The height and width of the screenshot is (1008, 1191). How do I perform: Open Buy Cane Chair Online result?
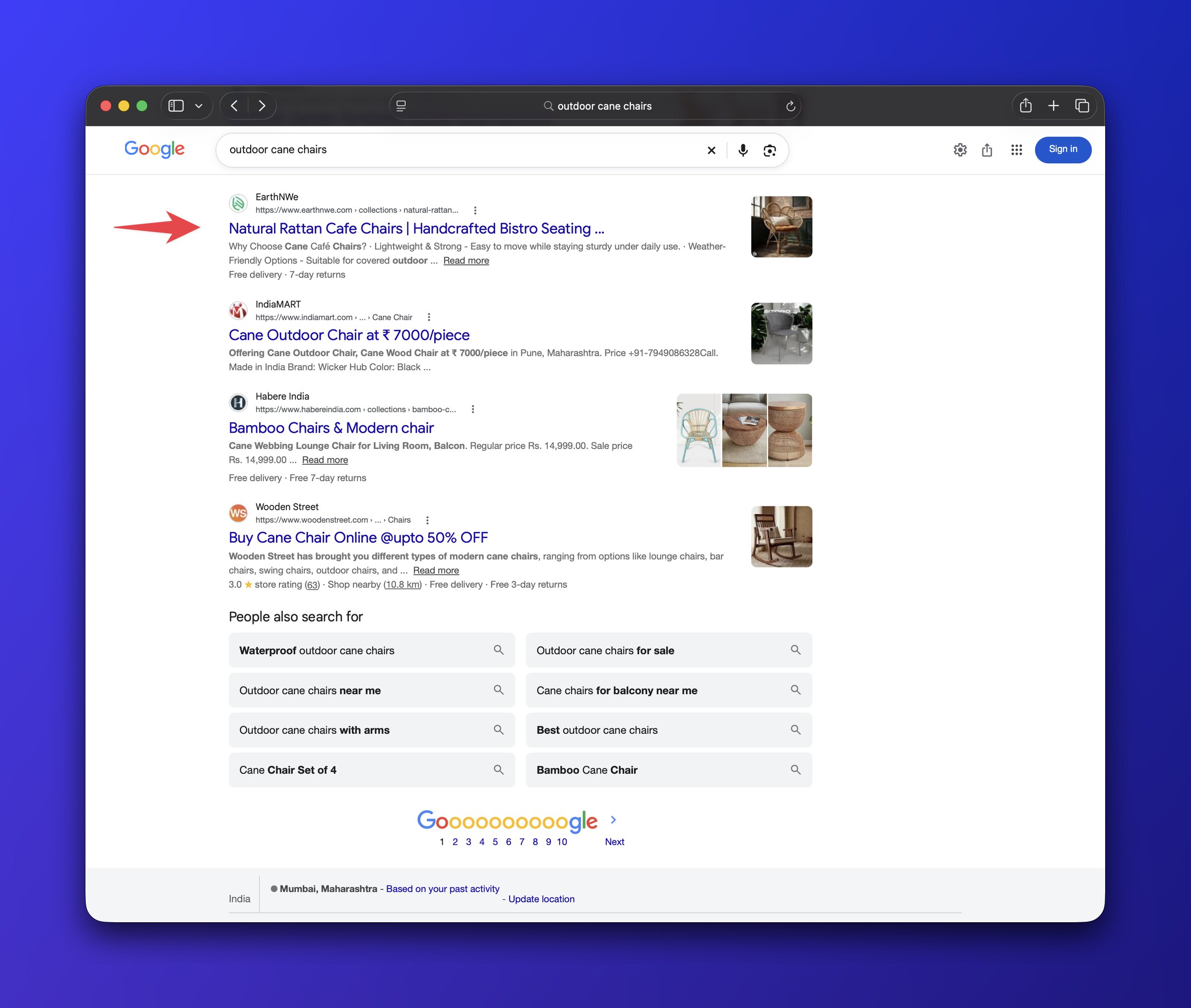tap(358, 538)
